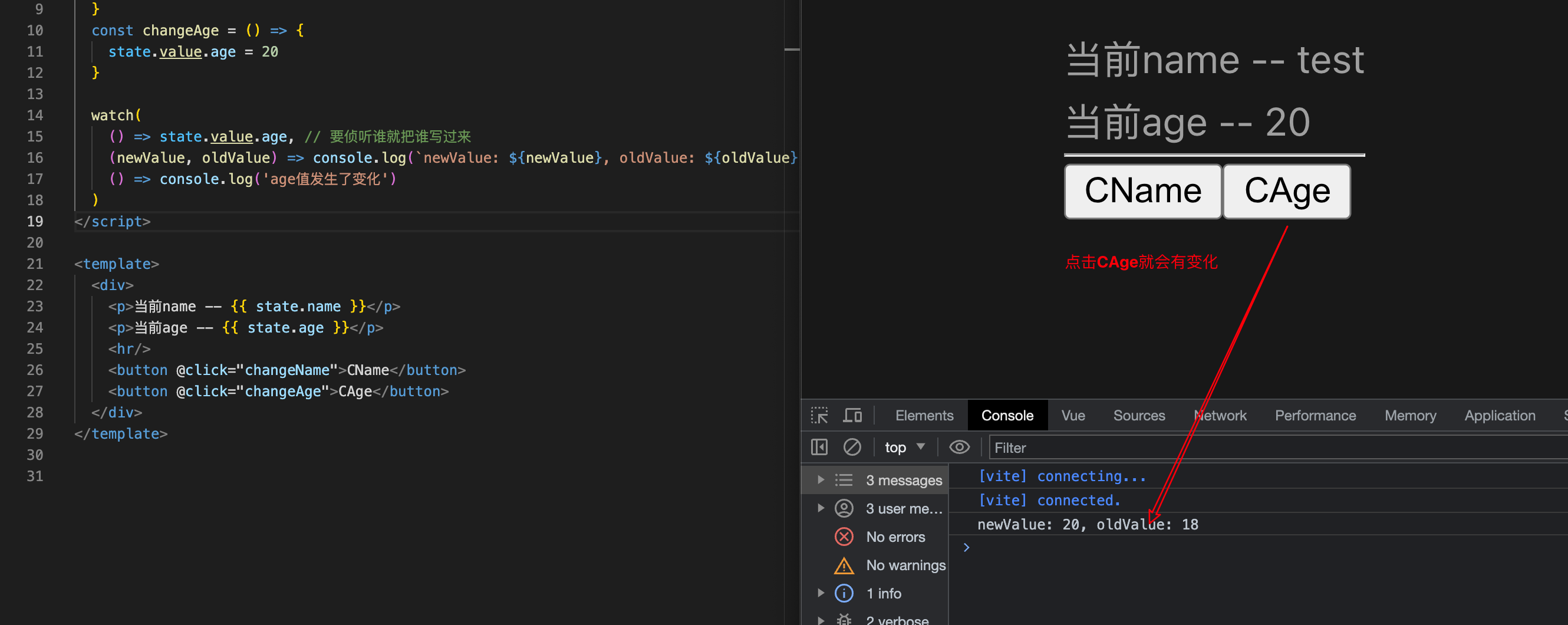Select the inspect element picker icon
Screen dimensions: 1568x625
pos(819,416)
